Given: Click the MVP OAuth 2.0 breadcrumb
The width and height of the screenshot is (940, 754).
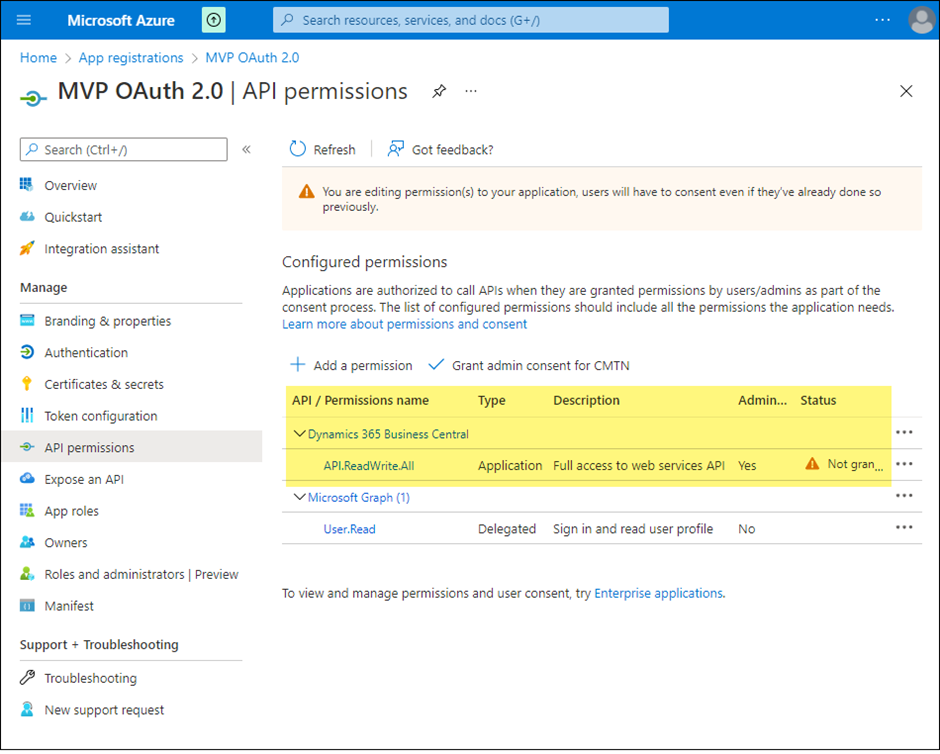Looking at the screenshot, I should pyautogui.click(x=252, y=58).
